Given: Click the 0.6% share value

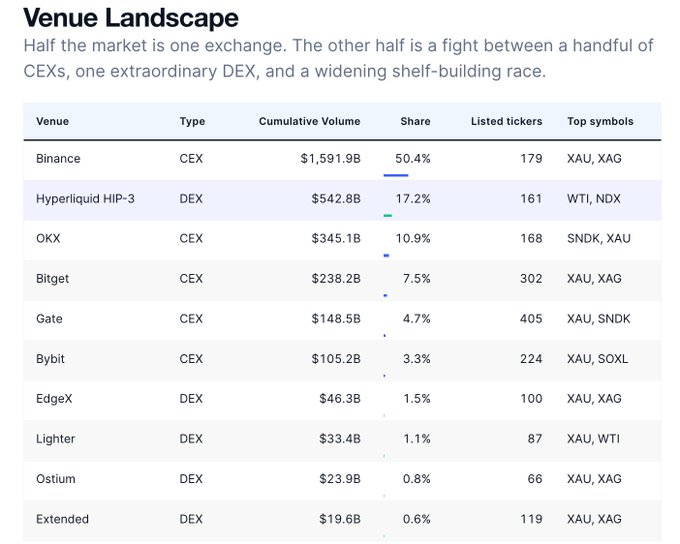Looking at the screenshot, I should [x=417, y=519].
